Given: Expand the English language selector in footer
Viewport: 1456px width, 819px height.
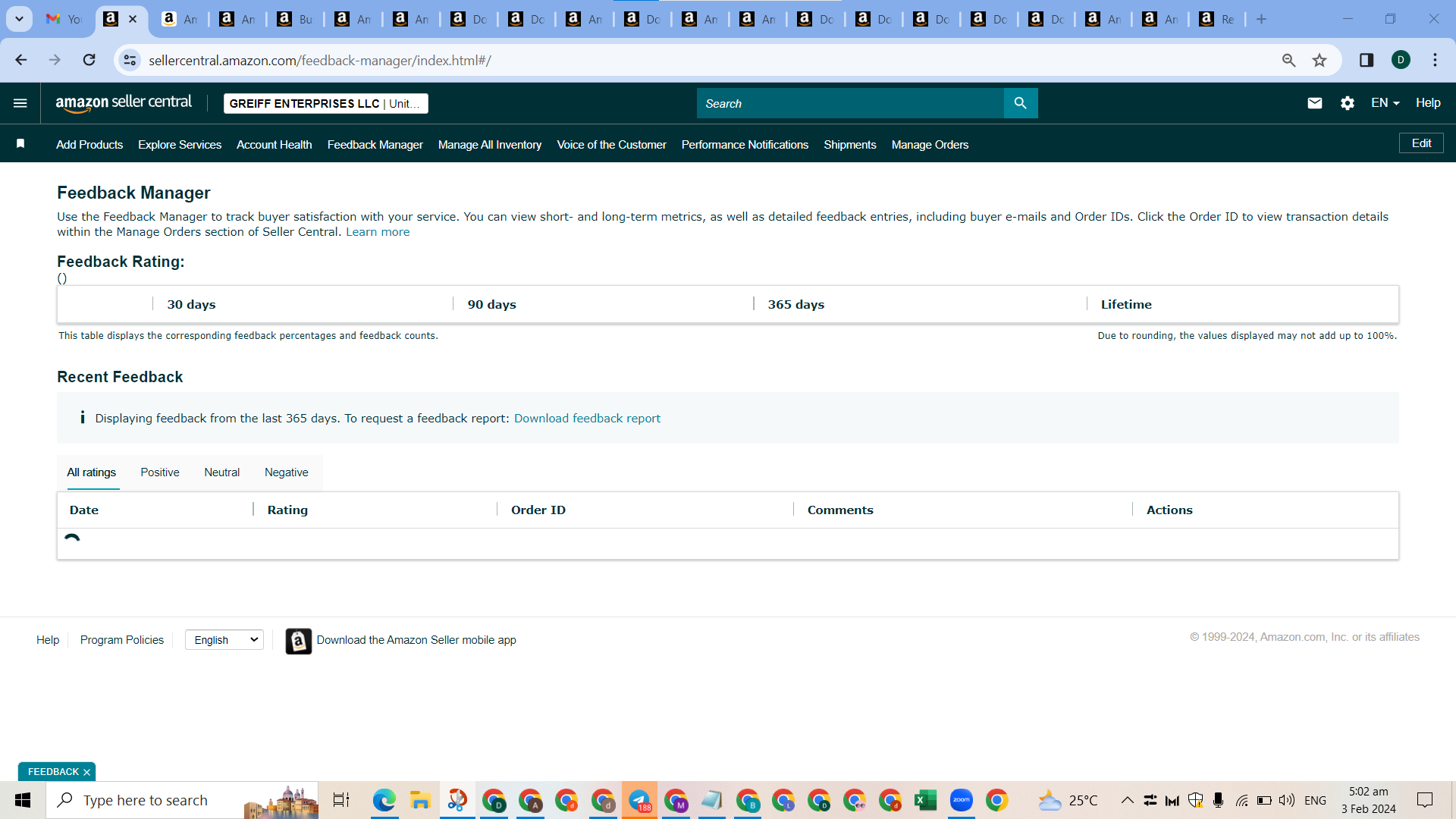Looking at the screenshot, I should pyautogui.click(x=224, y=640).
